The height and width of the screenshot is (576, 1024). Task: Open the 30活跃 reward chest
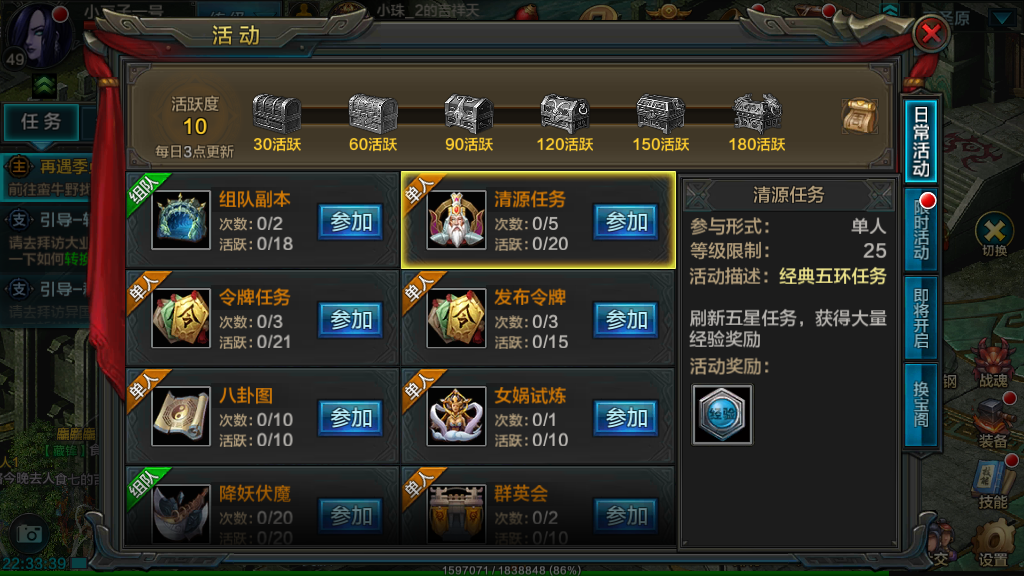[x=277, y=114]
